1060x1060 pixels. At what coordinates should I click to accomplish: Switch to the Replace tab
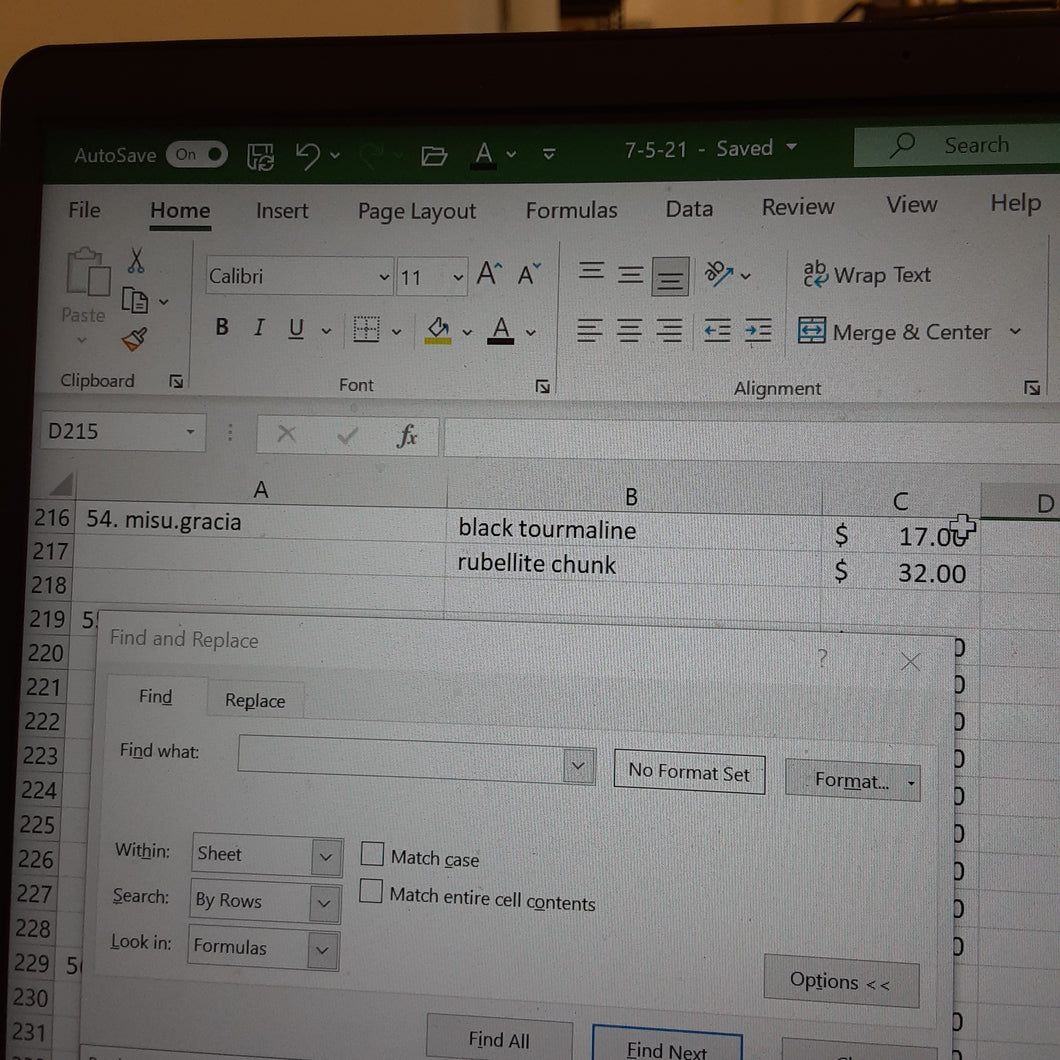(255, 700)
